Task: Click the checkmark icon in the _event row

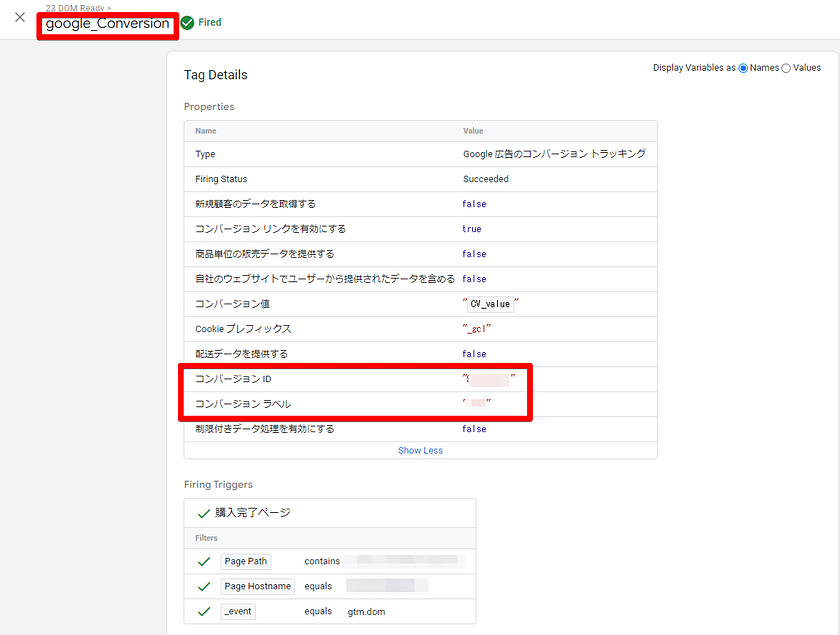Action: [x=204, y=611]
